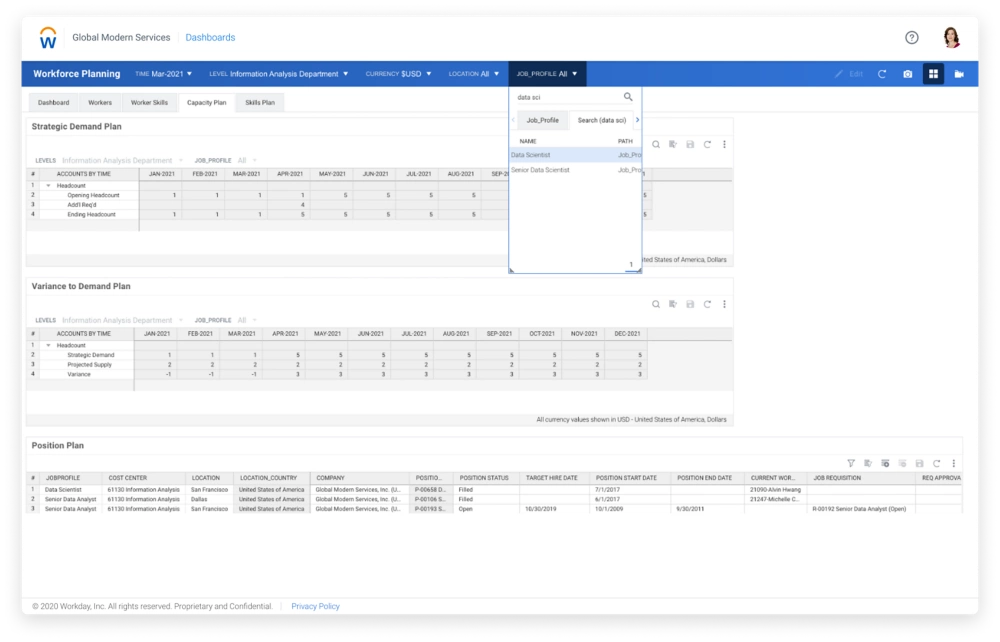Refresh the Position Plan table
1000x642 pixels.
(936, 463)
